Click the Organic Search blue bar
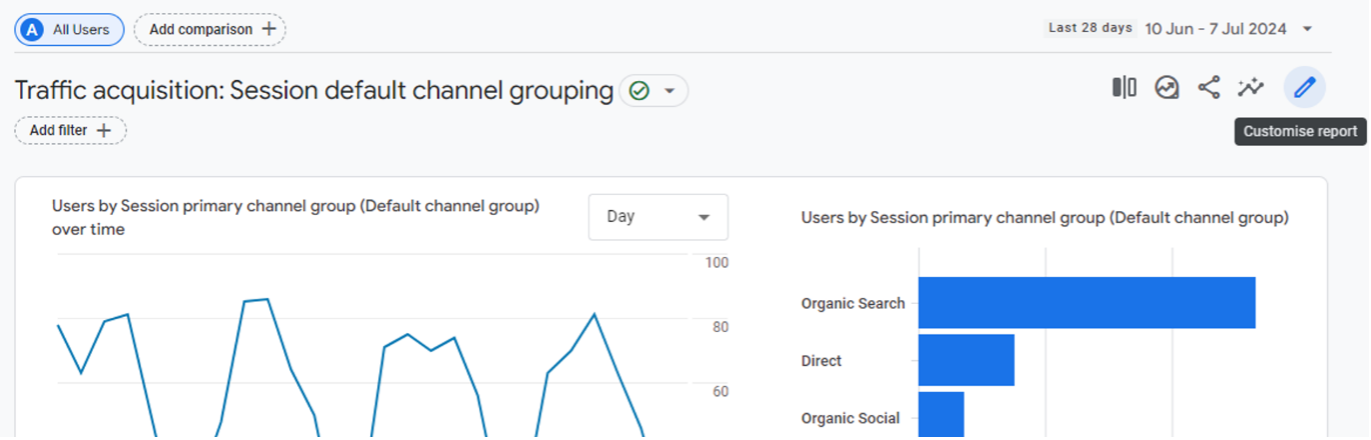The width and height of the screenshot is (1371, 440). click(x=1087, y=302)
